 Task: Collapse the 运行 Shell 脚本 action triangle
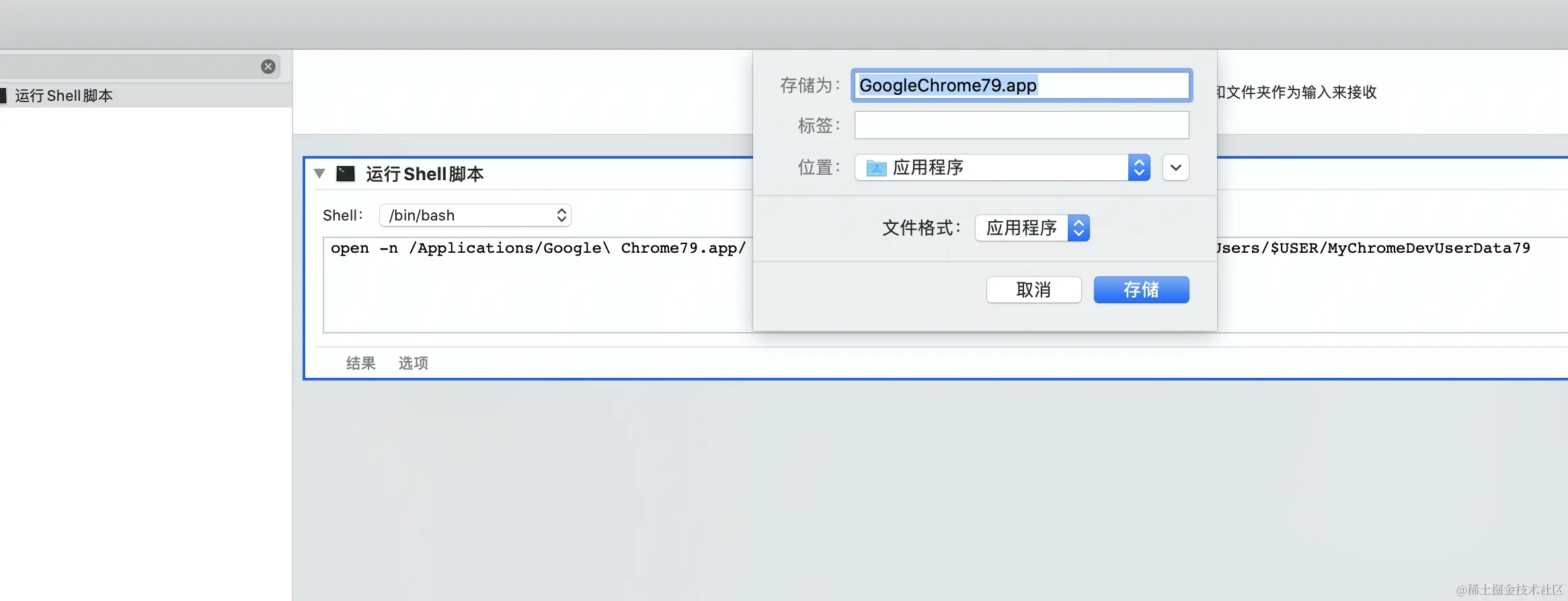(x=320, y=173)
